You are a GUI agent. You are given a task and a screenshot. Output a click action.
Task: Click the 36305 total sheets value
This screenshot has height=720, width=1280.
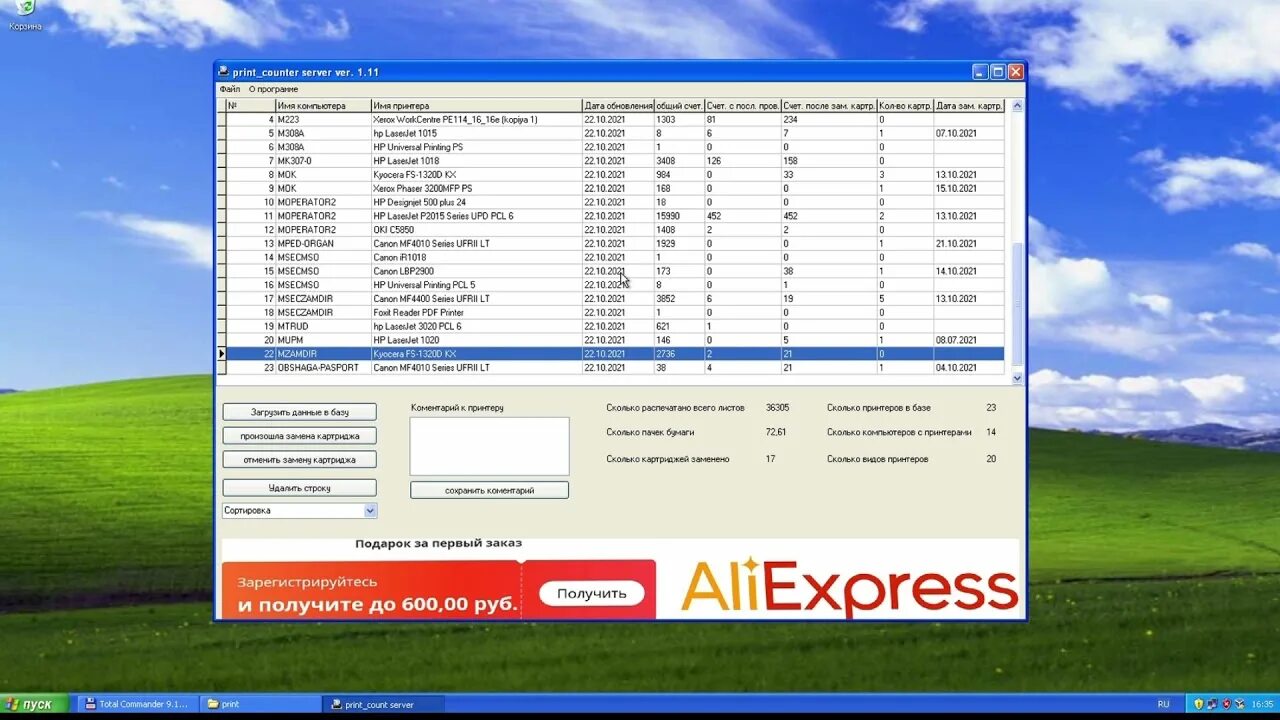tap(777, 407)
